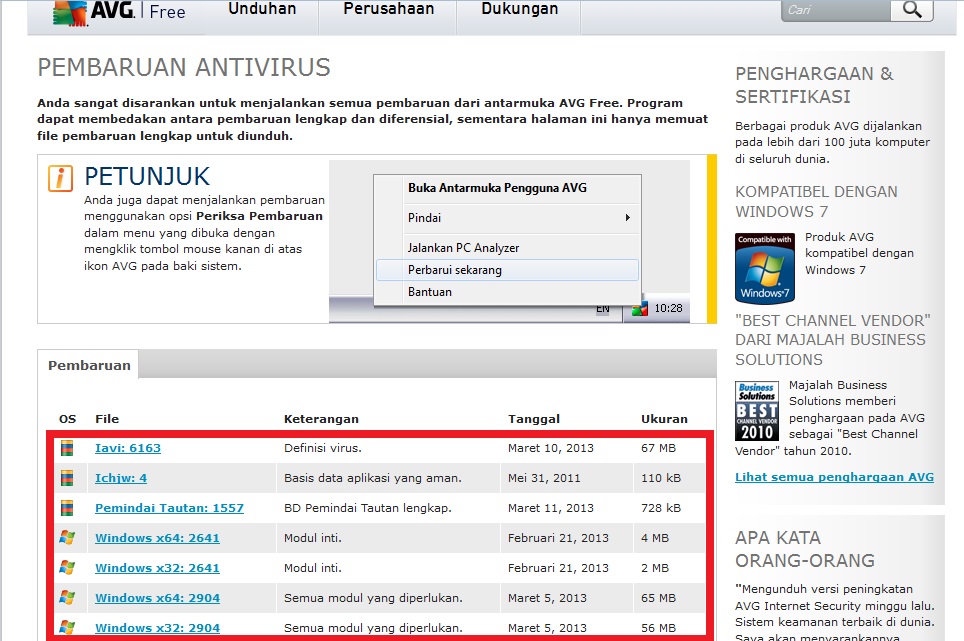Choose Jalankan PC Analyzer in the context menu

[463, 248]
